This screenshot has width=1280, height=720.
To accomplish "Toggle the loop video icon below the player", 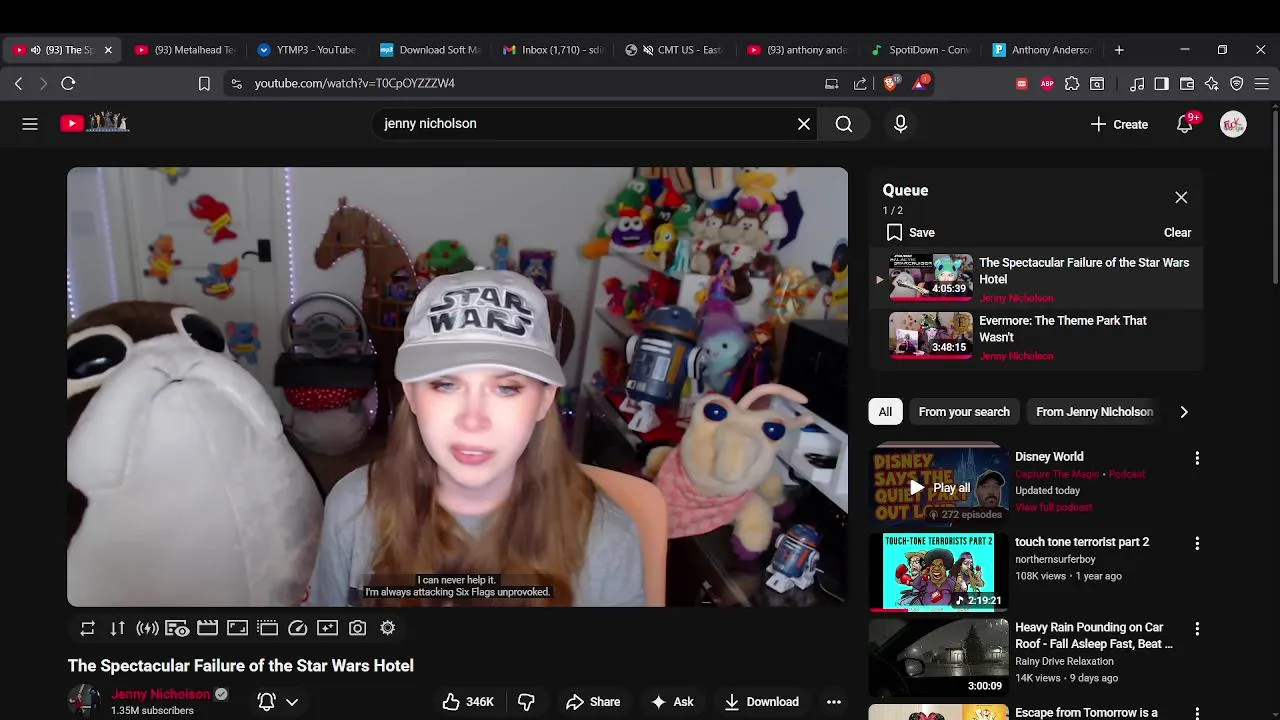I will pyautogui.click(x=87, y=628).
